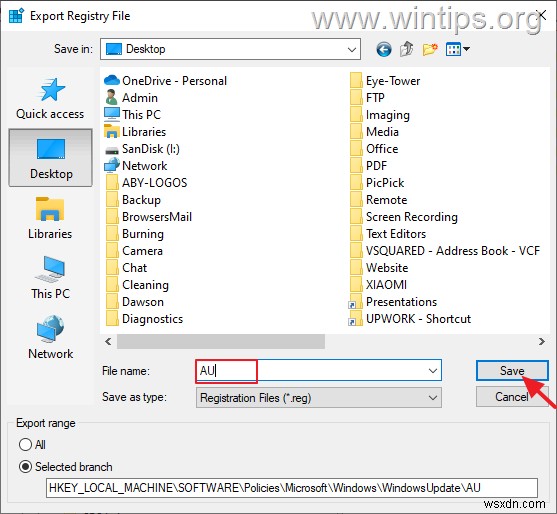Select VSQUARED - Address Book - VCF folder
557x514 pixels.
pyautogui.click(x=445, y=251)
